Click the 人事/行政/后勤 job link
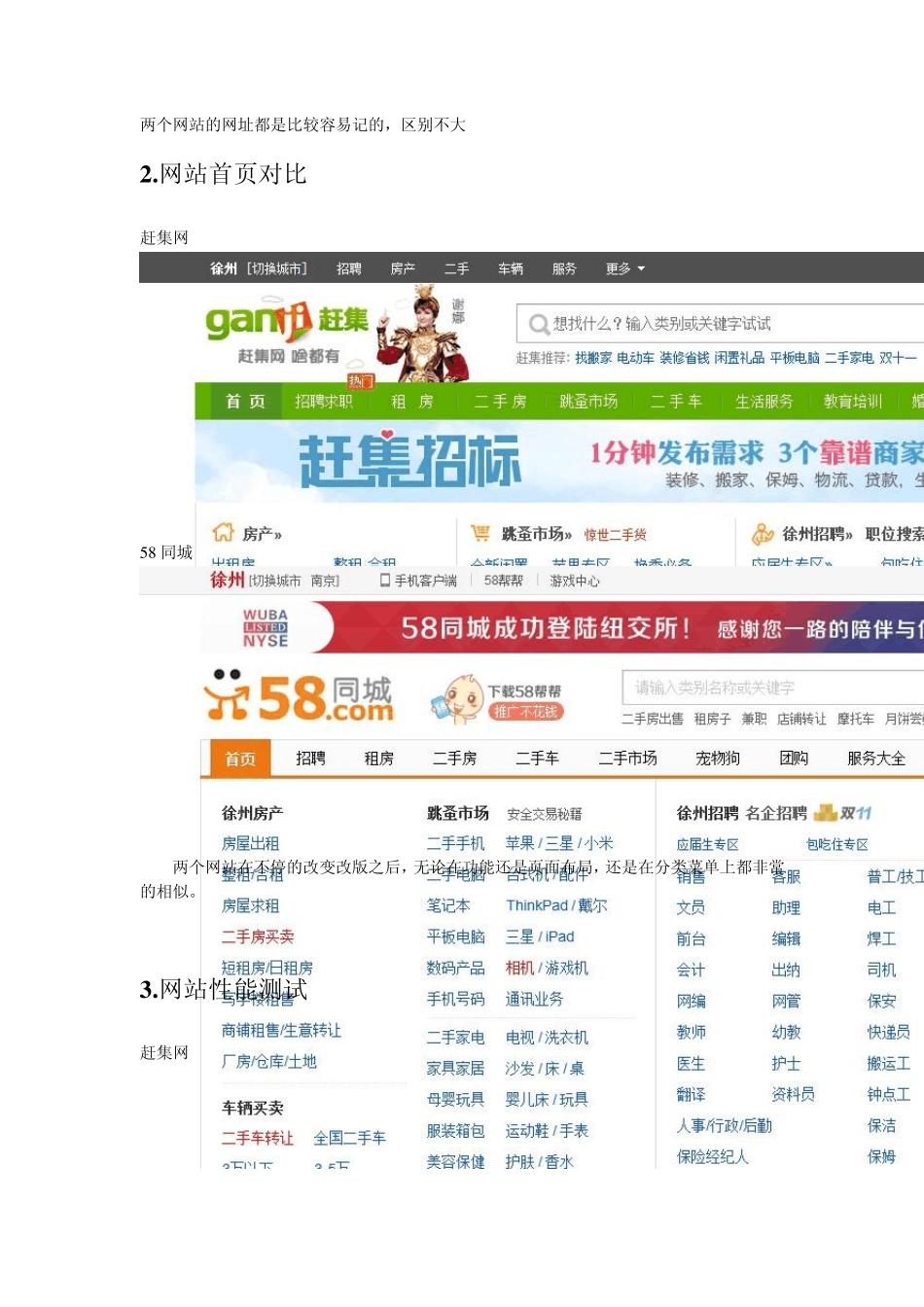The width and height of the screenshot is (924, 1307). pyautogui.click(x=724, y=1125)
